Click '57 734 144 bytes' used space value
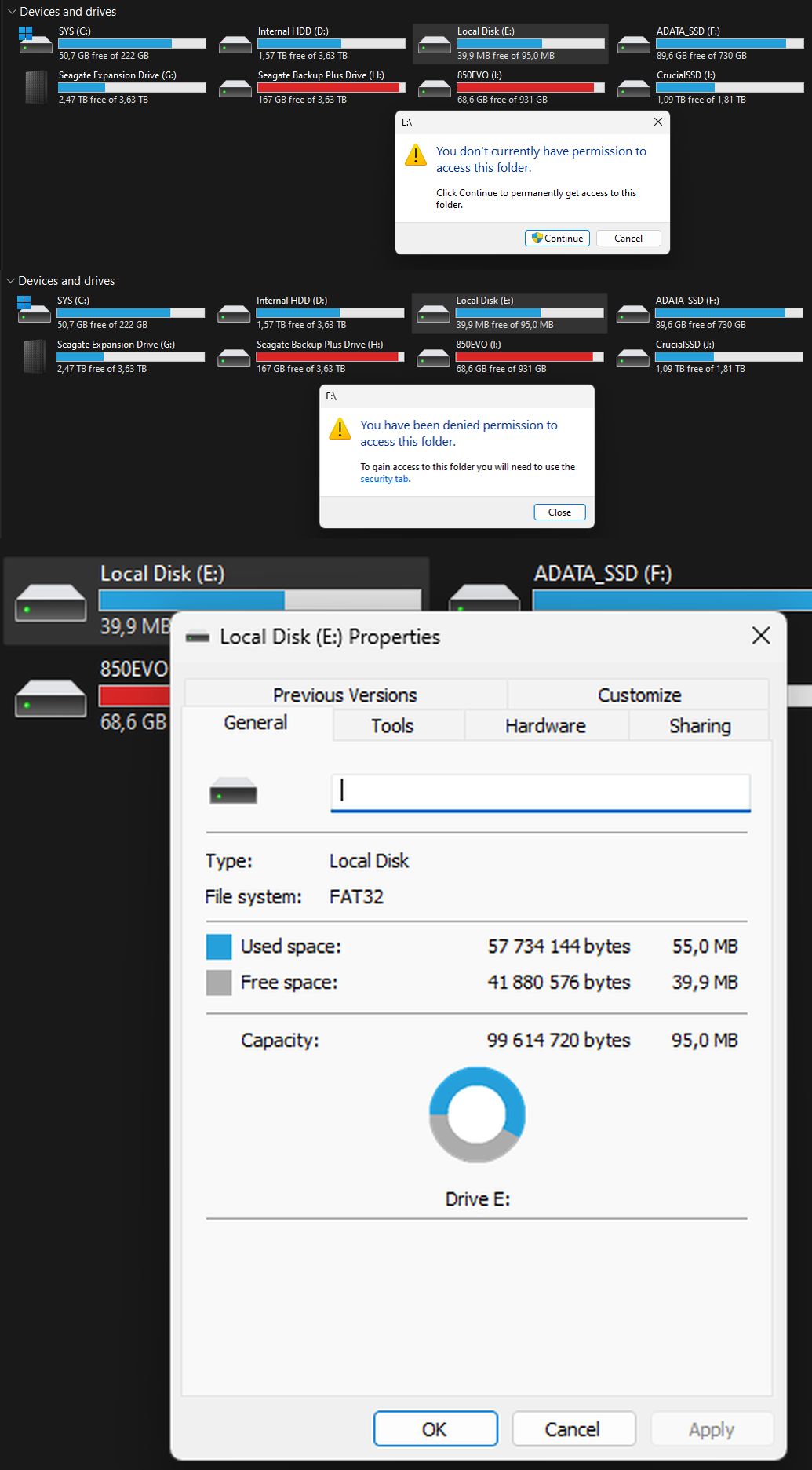 559,946
